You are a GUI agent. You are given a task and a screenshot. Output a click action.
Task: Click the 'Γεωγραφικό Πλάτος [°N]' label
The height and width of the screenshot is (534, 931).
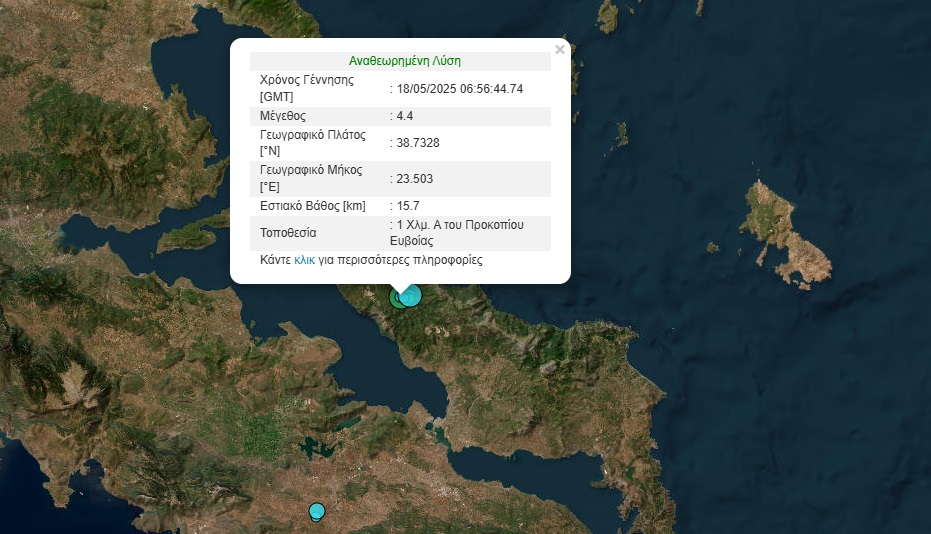coord(313,143)
